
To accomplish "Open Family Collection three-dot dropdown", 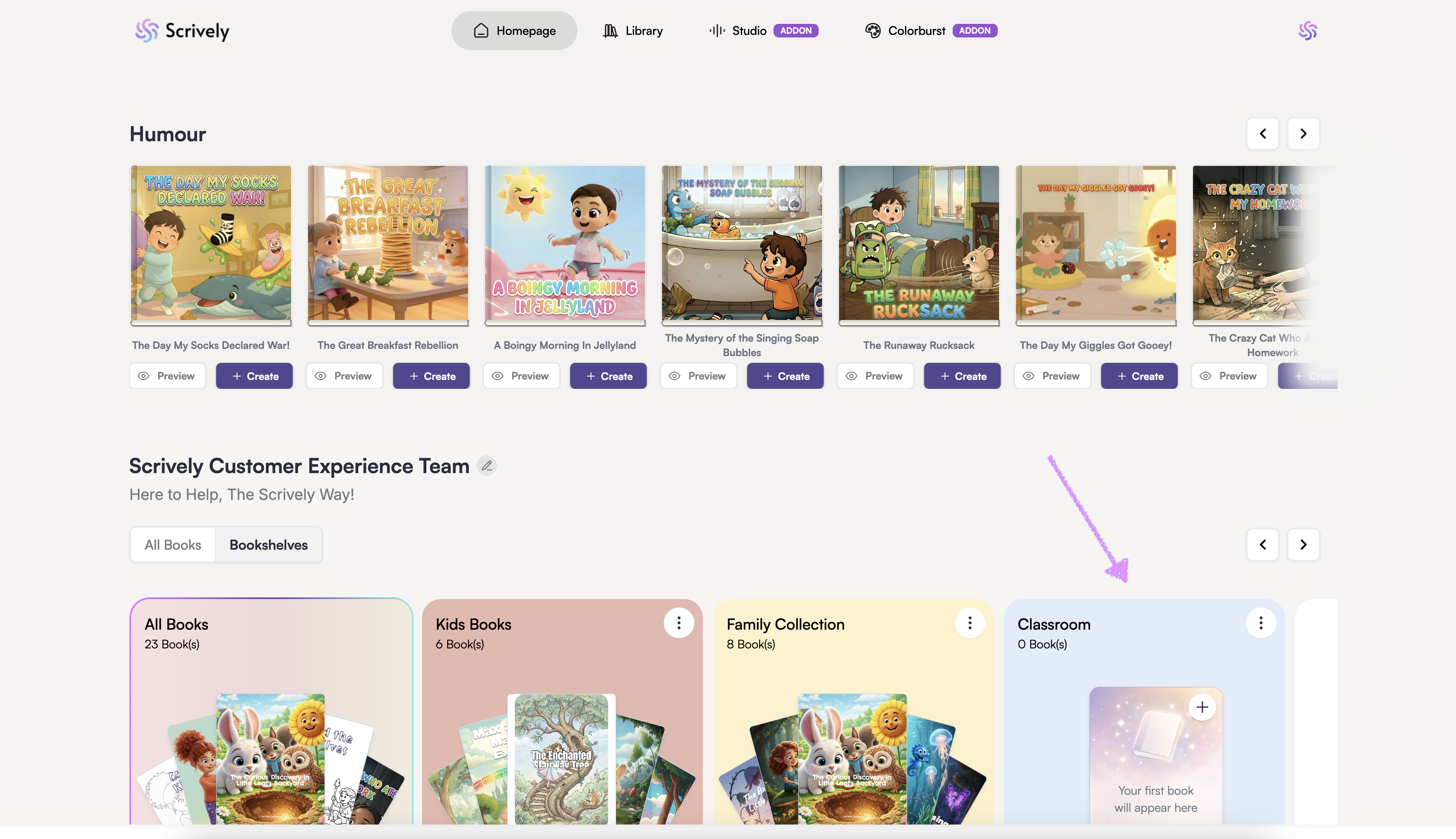I will [970, 623].
